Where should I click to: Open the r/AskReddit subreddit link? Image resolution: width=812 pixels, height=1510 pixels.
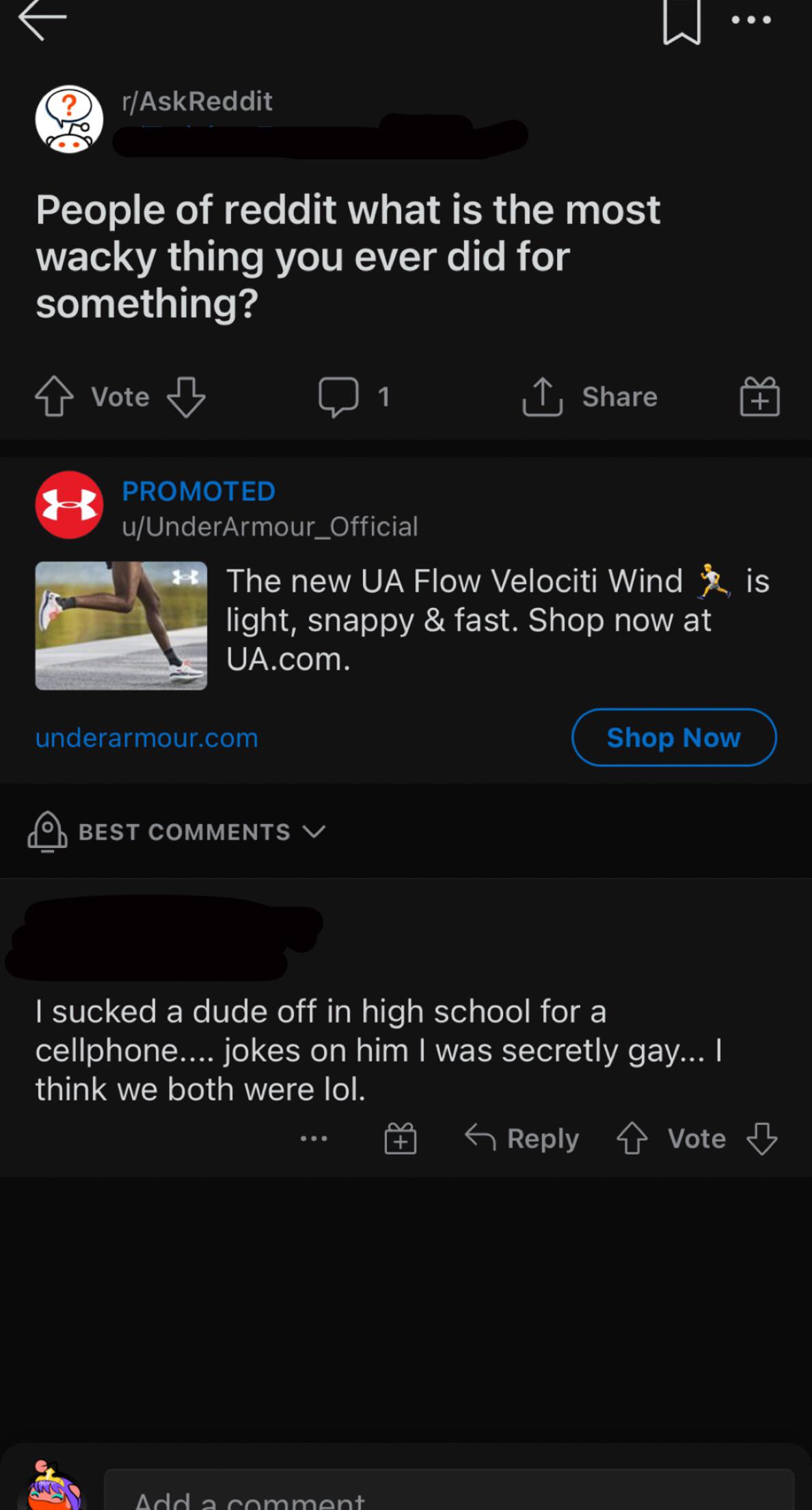click(x=197, y=101)
